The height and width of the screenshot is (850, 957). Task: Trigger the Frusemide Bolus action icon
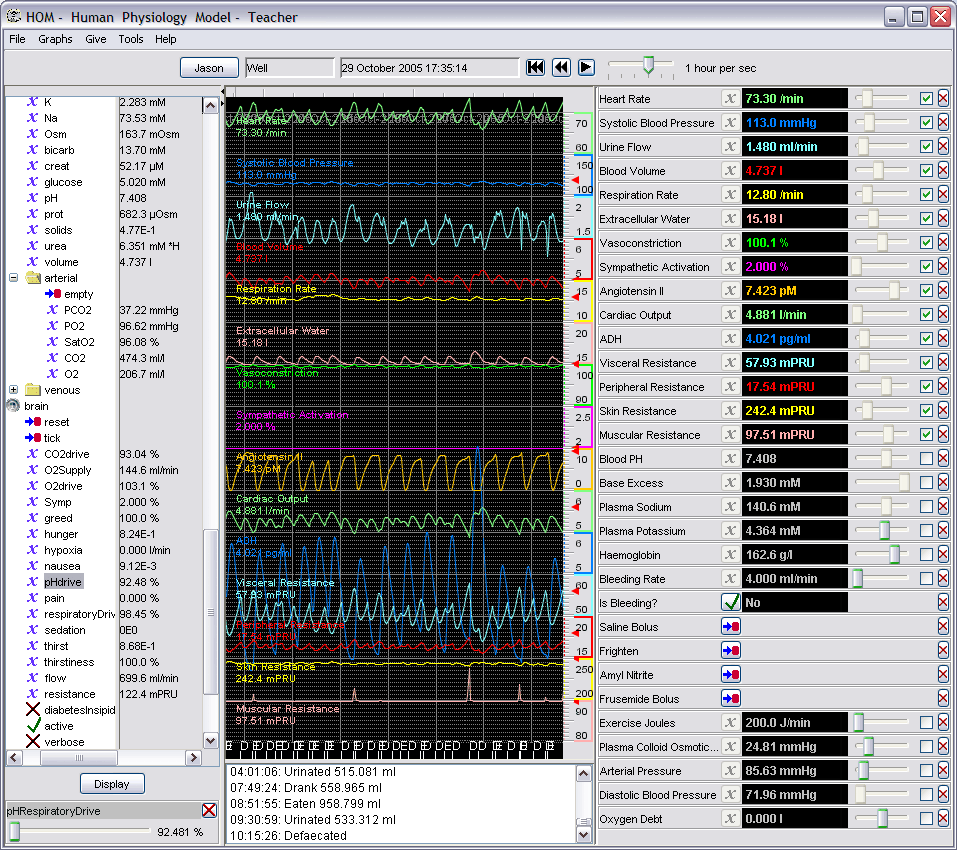click(x=730, y=699)
